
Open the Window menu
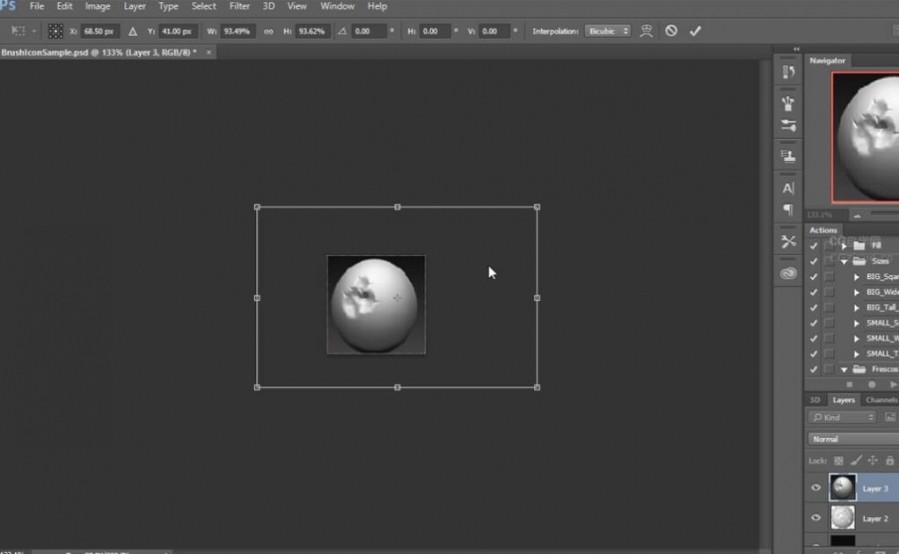tap(337, 6)
